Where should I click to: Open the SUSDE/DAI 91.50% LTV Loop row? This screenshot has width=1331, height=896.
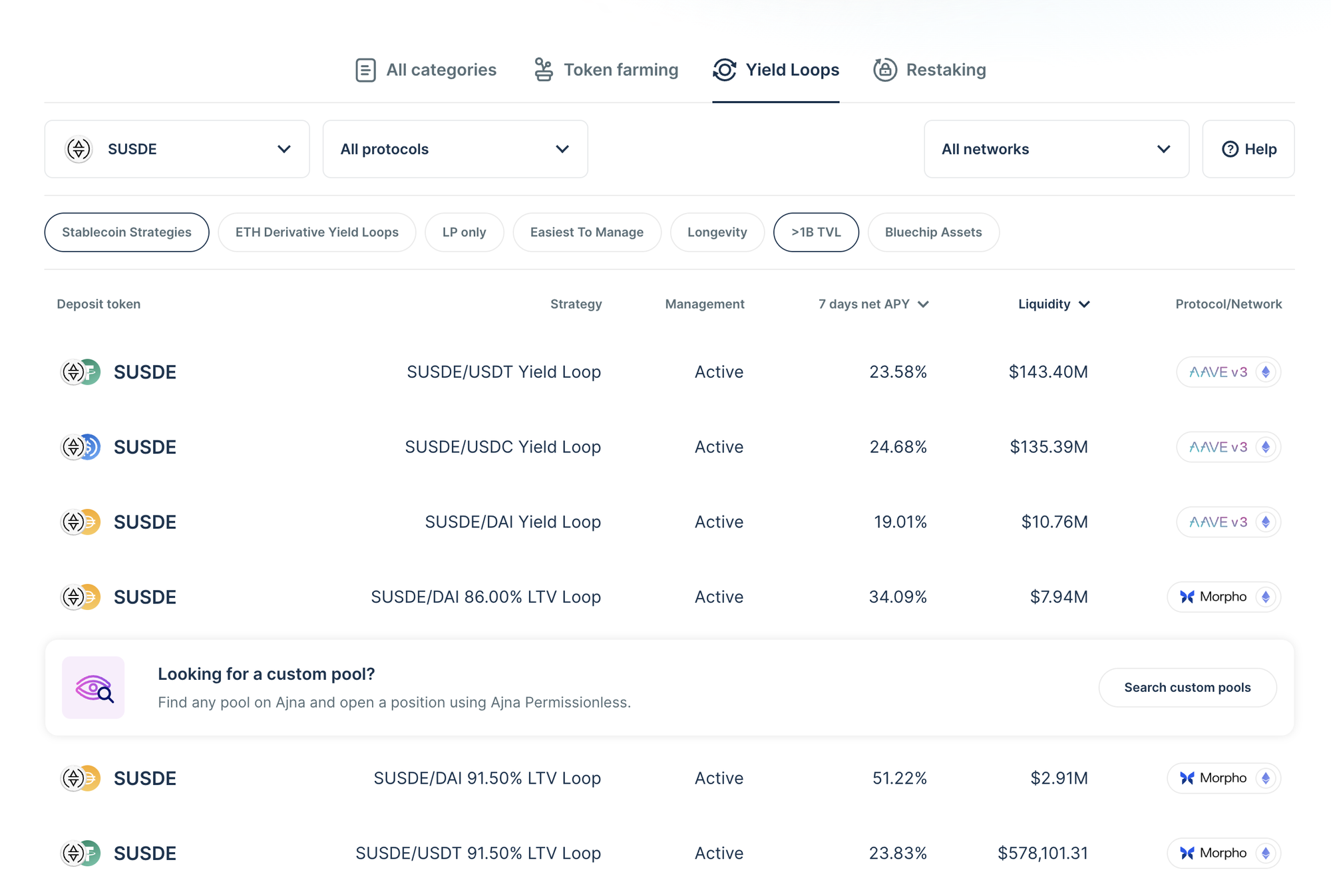[x=487, y=778]
